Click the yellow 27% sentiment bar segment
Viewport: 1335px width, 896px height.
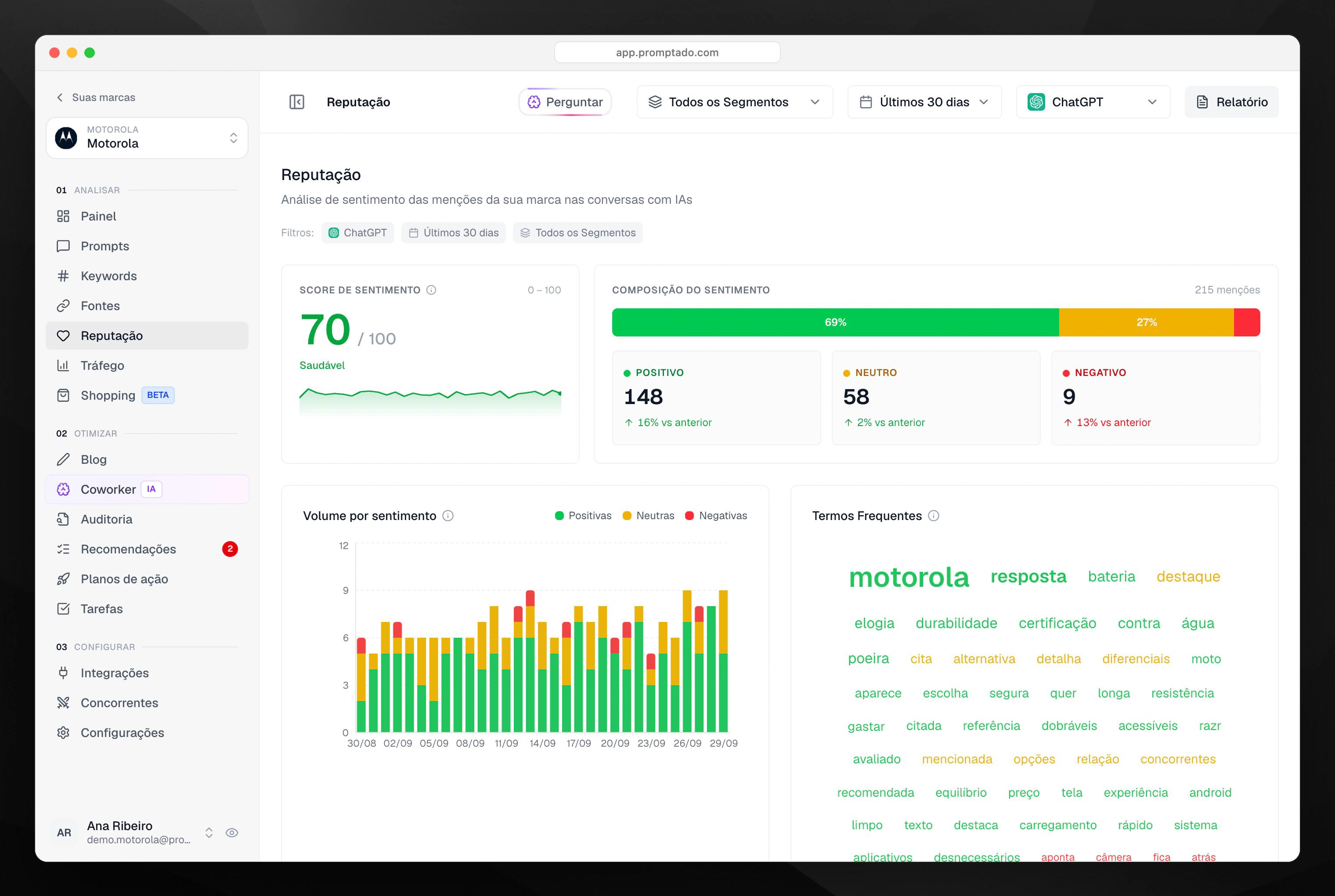pos(1147,322)
